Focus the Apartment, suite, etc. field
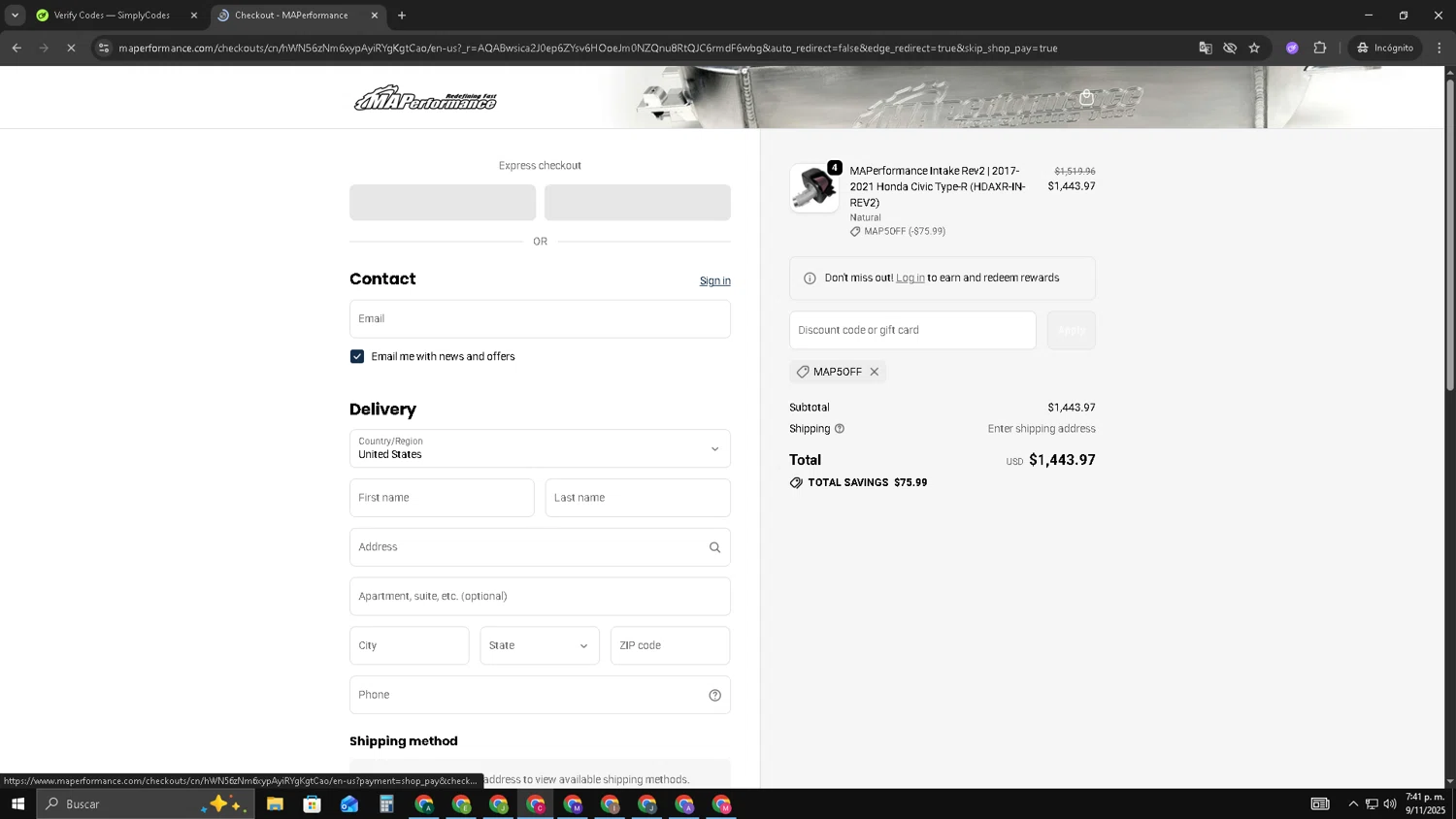1456x819 pixels. point(540,596)
